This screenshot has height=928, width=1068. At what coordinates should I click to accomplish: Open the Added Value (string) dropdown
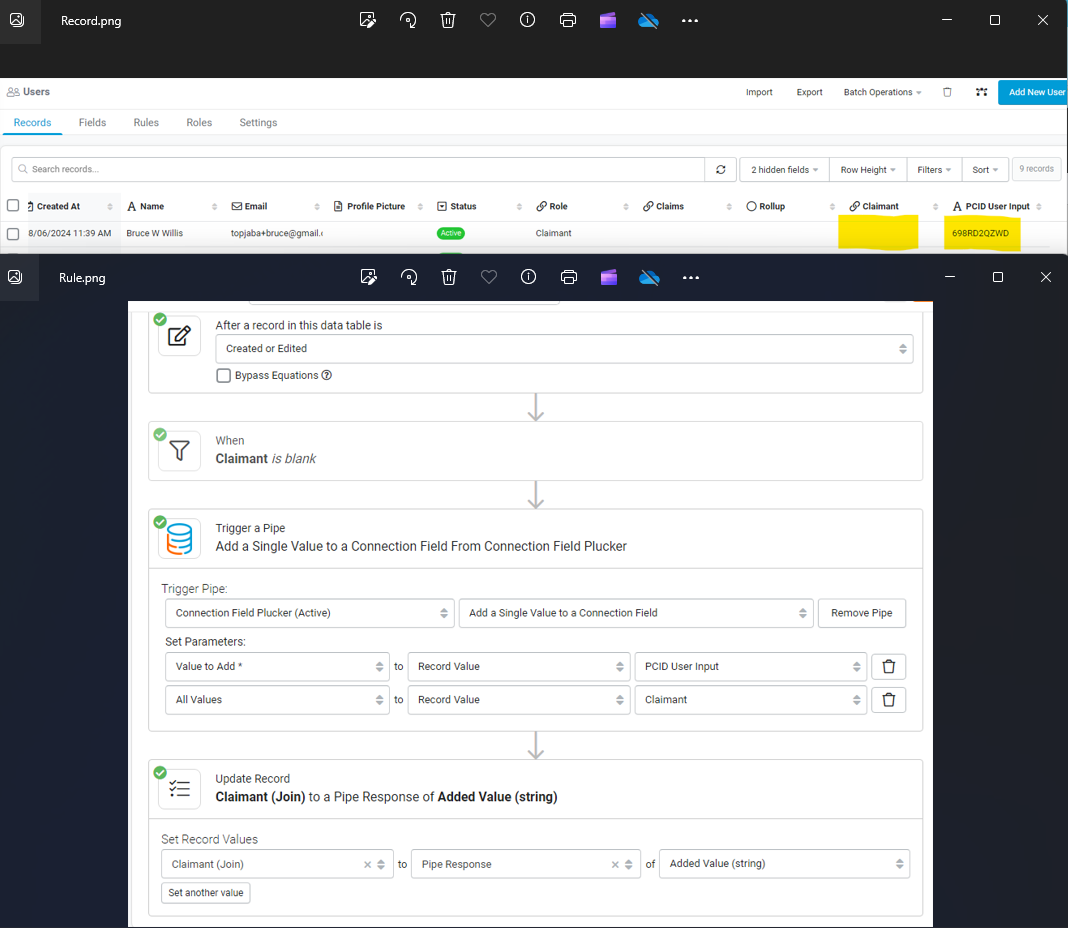click(784, 864)
